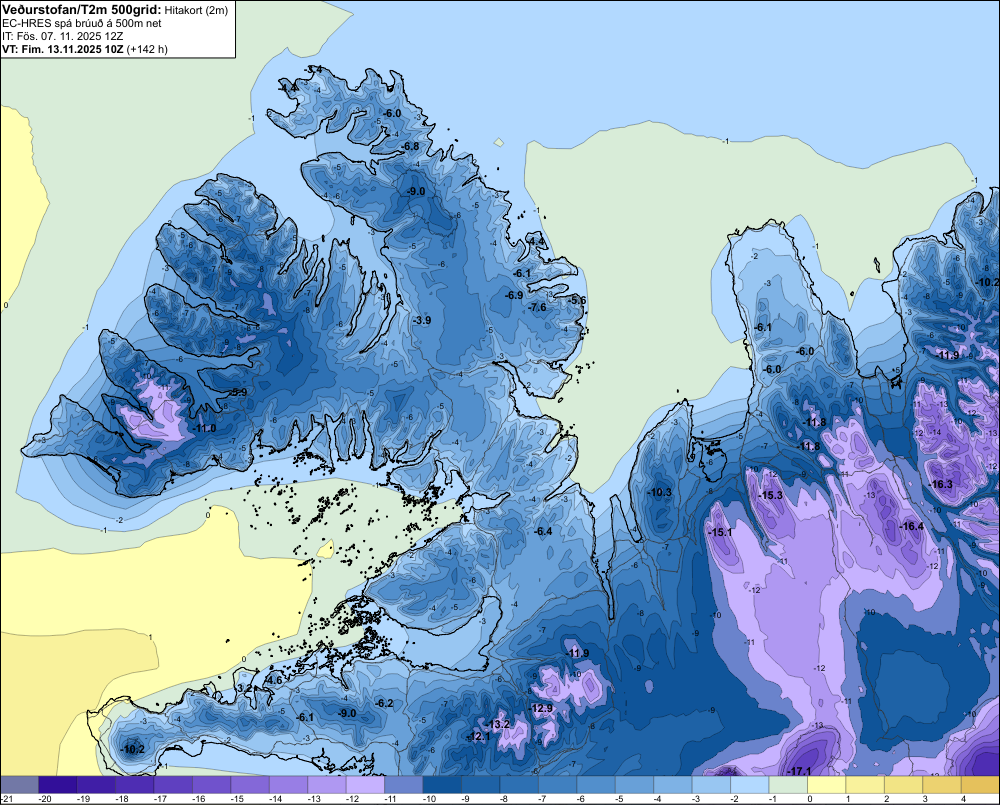The width and height of the screenshot is (1000, 805).
Task: Click the legend swatch labeled 1
Action: [865, 784]
